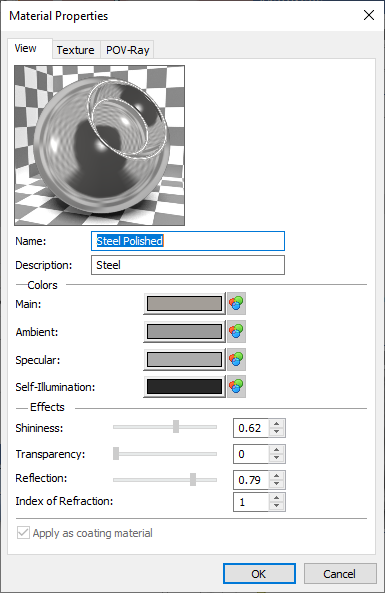The image size is (385, 593).
Task: Decrease Shininess value with down arrow
Action: [277, 432]
